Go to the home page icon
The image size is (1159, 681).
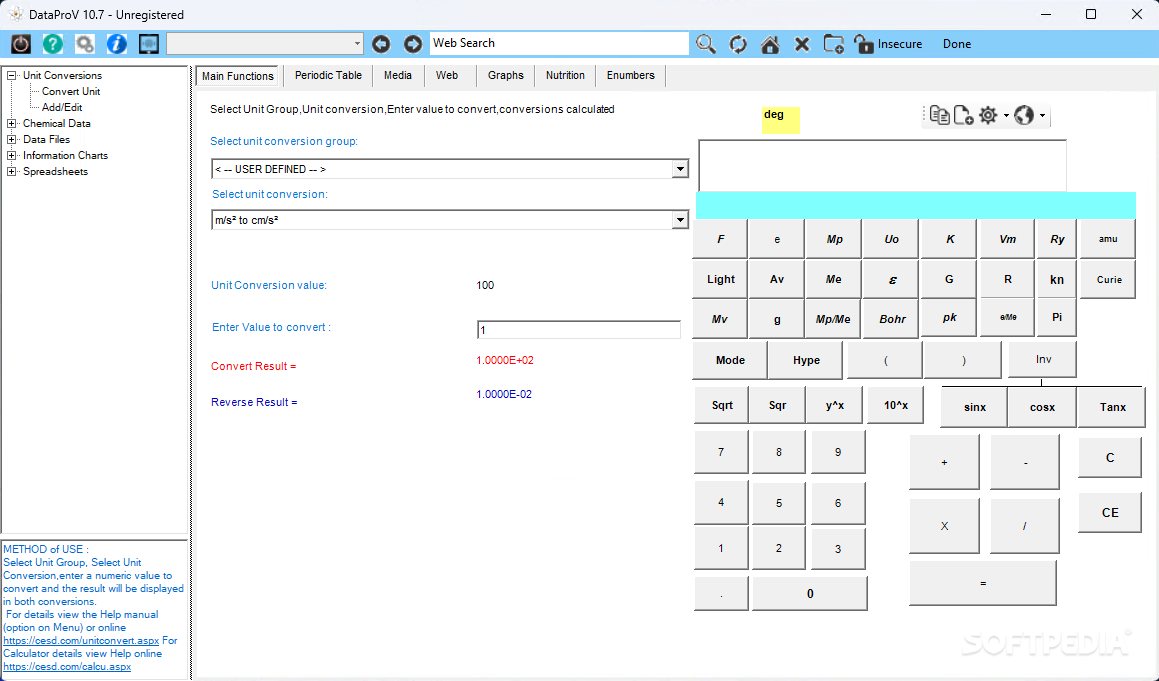pyautogui.click(x=770, y=44)
